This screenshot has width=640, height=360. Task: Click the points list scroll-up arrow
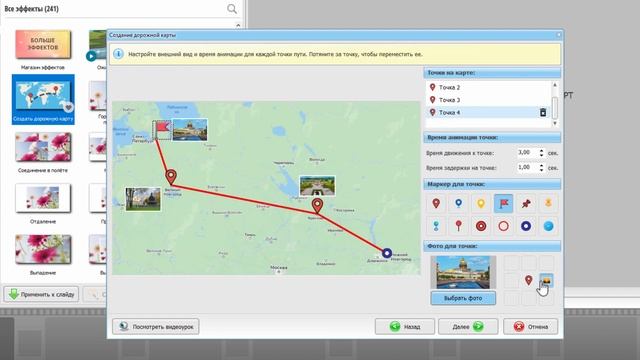coord(555,85)
